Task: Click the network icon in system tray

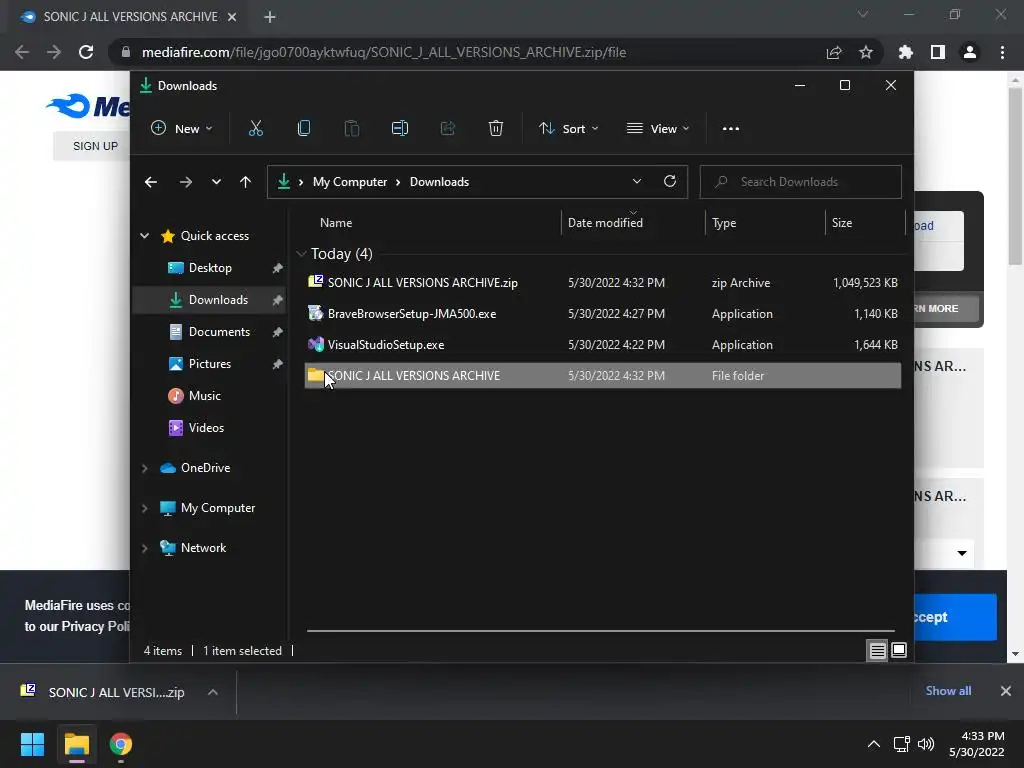Action: [901, 744]
